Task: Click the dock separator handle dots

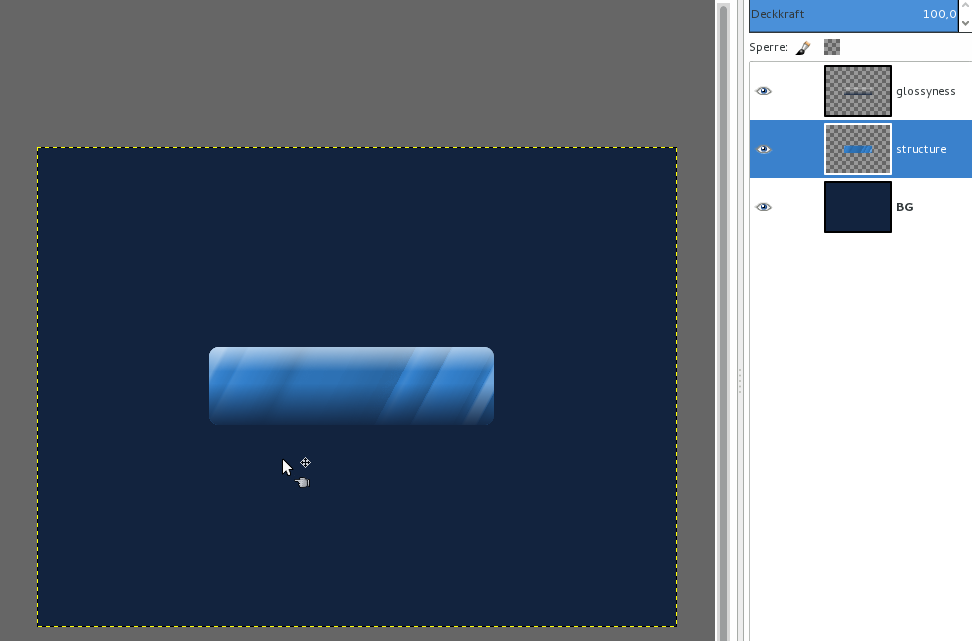Action: click(740, 381)
